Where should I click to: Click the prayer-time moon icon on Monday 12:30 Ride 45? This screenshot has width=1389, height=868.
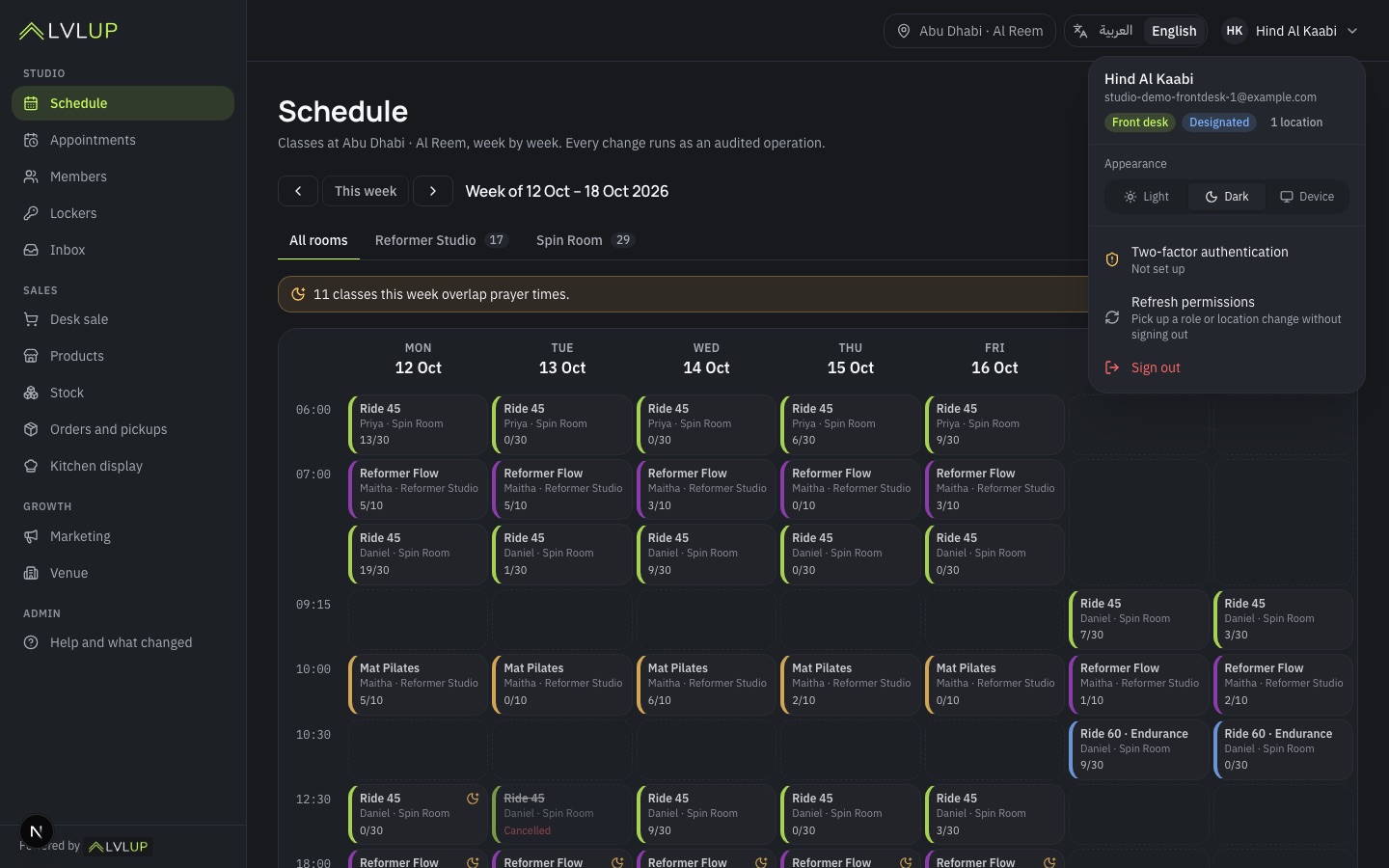pos(473,799)
